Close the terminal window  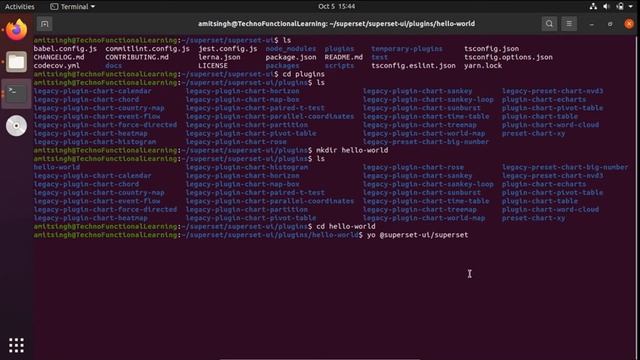[x=629, y=24]
